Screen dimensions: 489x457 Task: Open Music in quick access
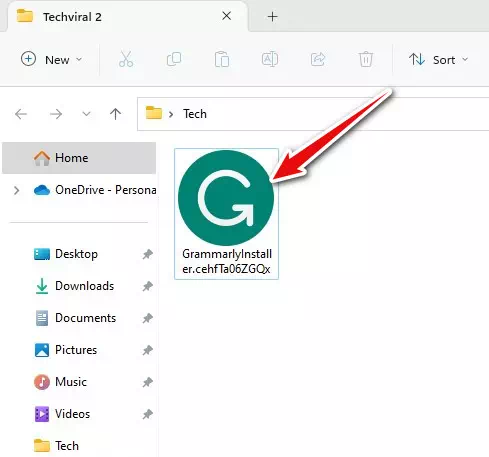point(60,382)
